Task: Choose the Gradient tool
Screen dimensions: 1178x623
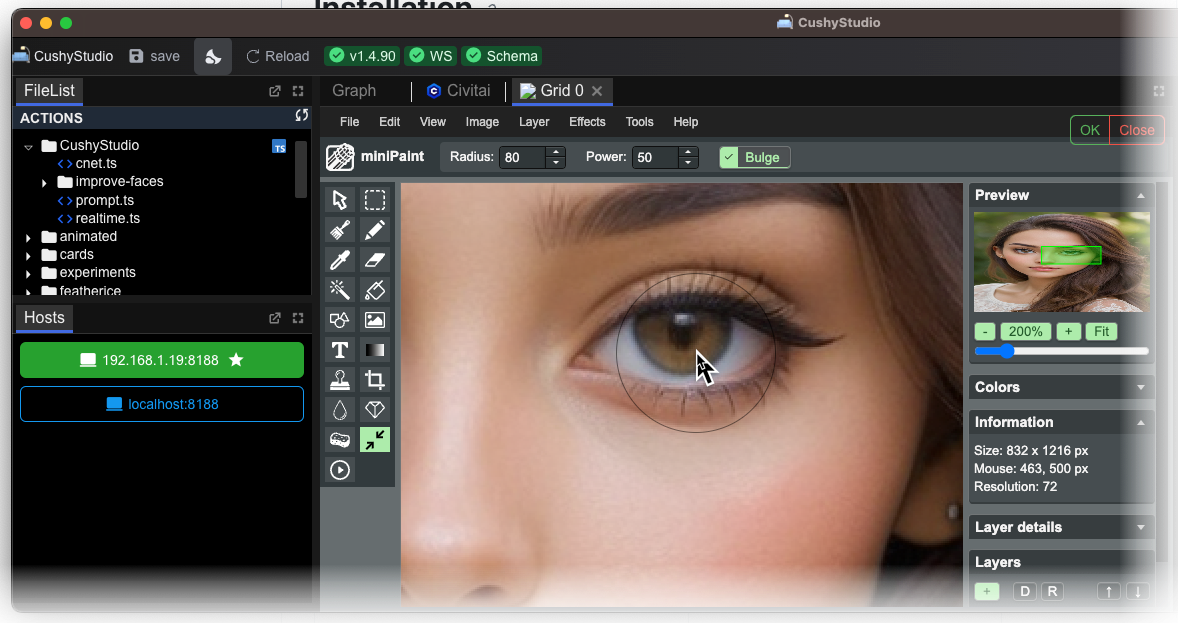Action: tap(375, 350)
